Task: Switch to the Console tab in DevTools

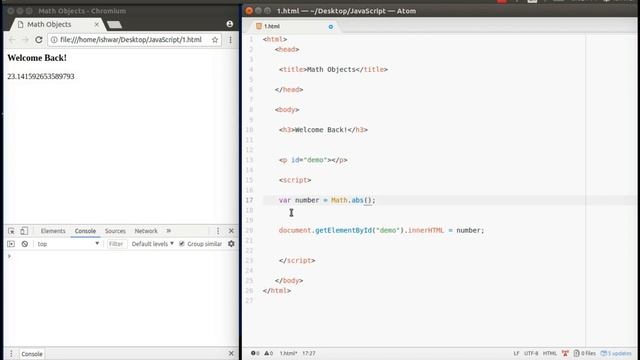Action: click(x=85, y=231)
